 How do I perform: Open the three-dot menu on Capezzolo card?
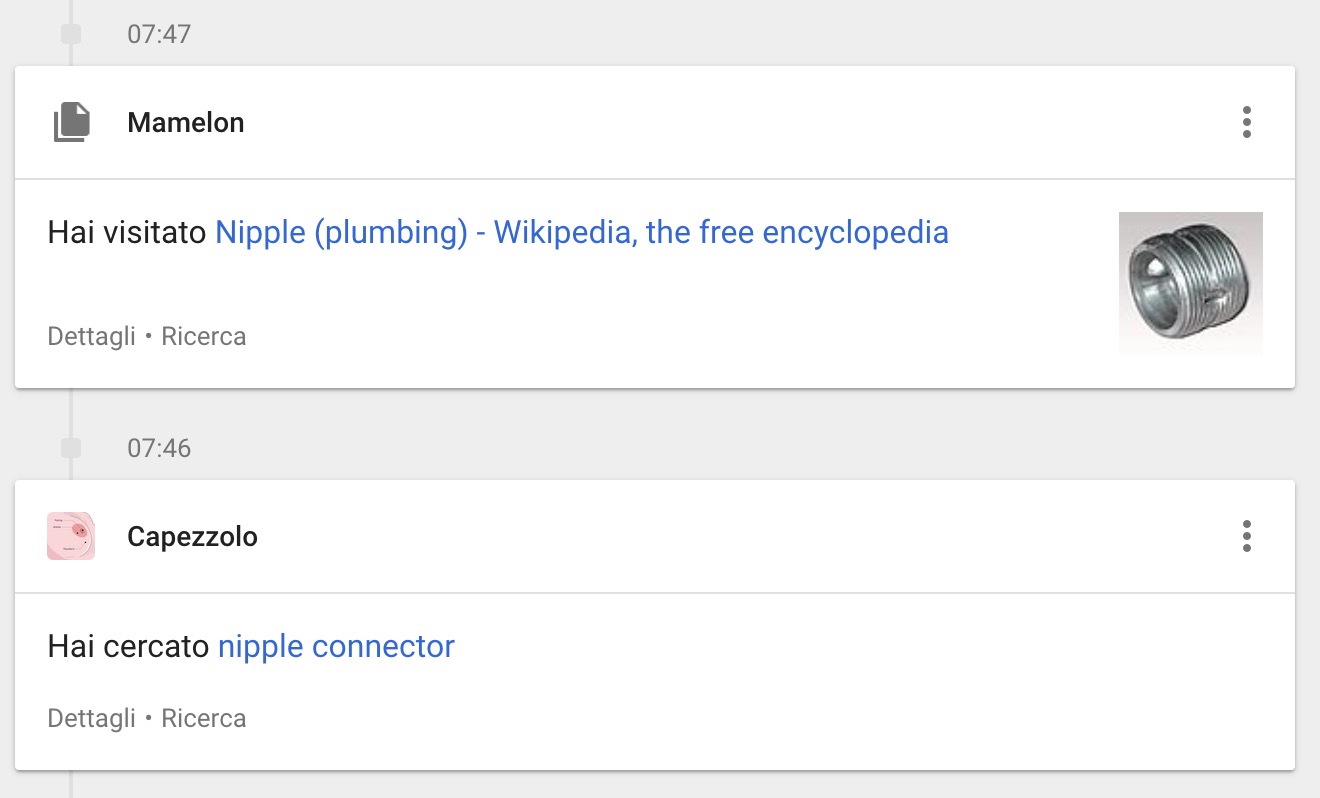1246,536
